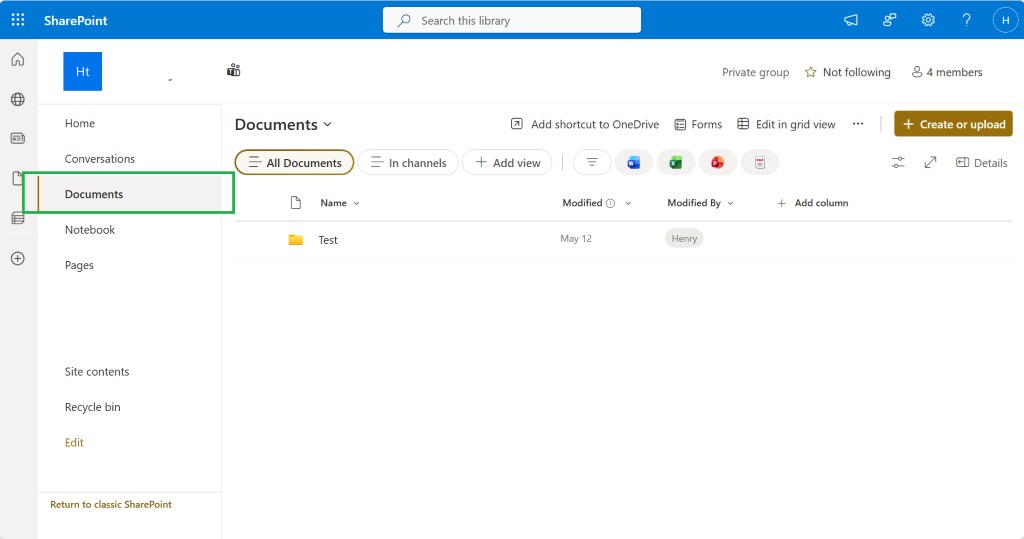Click the Private group label
This screenshot has height=539, width=1024.
tap(756, 72)
